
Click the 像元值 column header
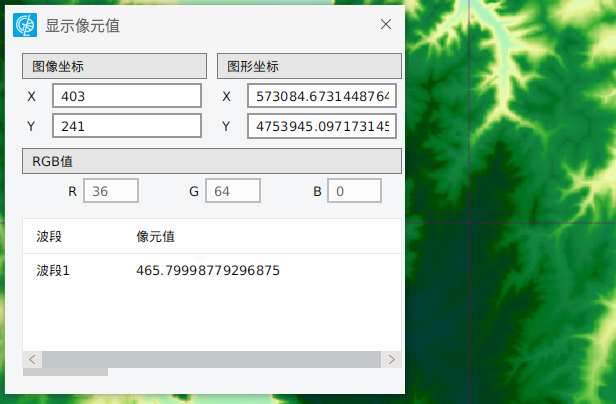click(156, 237)
